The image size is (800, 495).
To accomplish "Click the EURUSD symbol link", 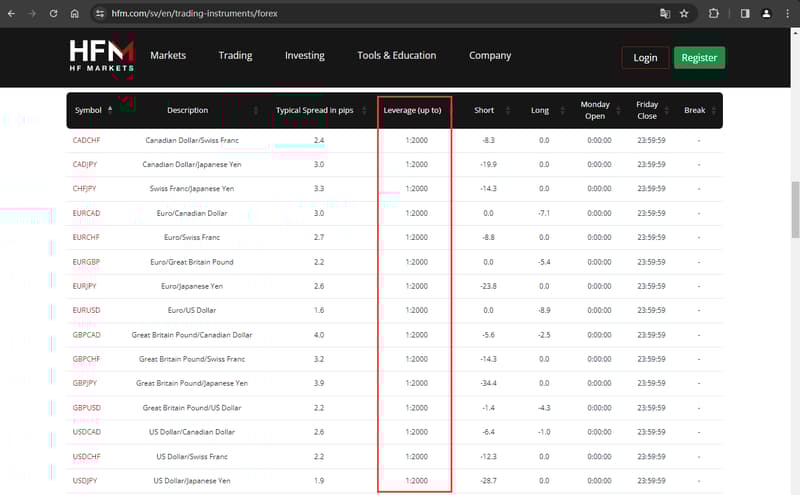I will coord(87,310).
